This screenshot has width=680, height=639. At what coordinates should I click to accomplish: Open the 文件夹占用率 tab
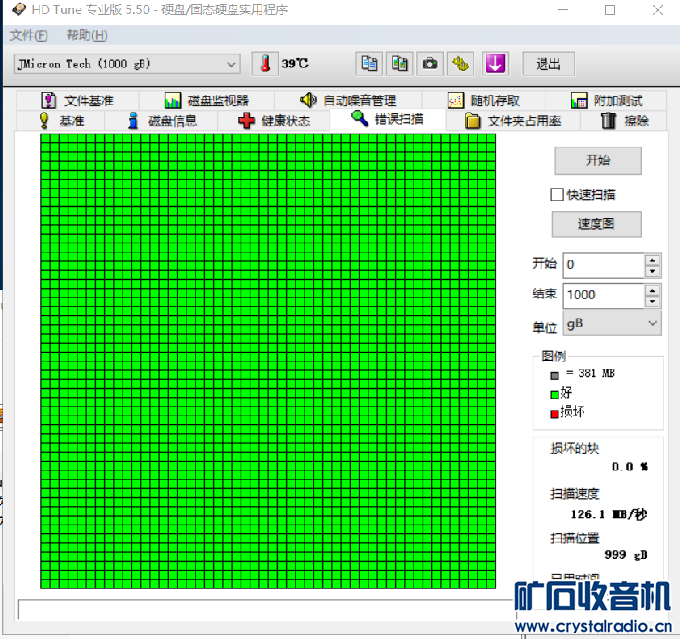coord(513,121)
